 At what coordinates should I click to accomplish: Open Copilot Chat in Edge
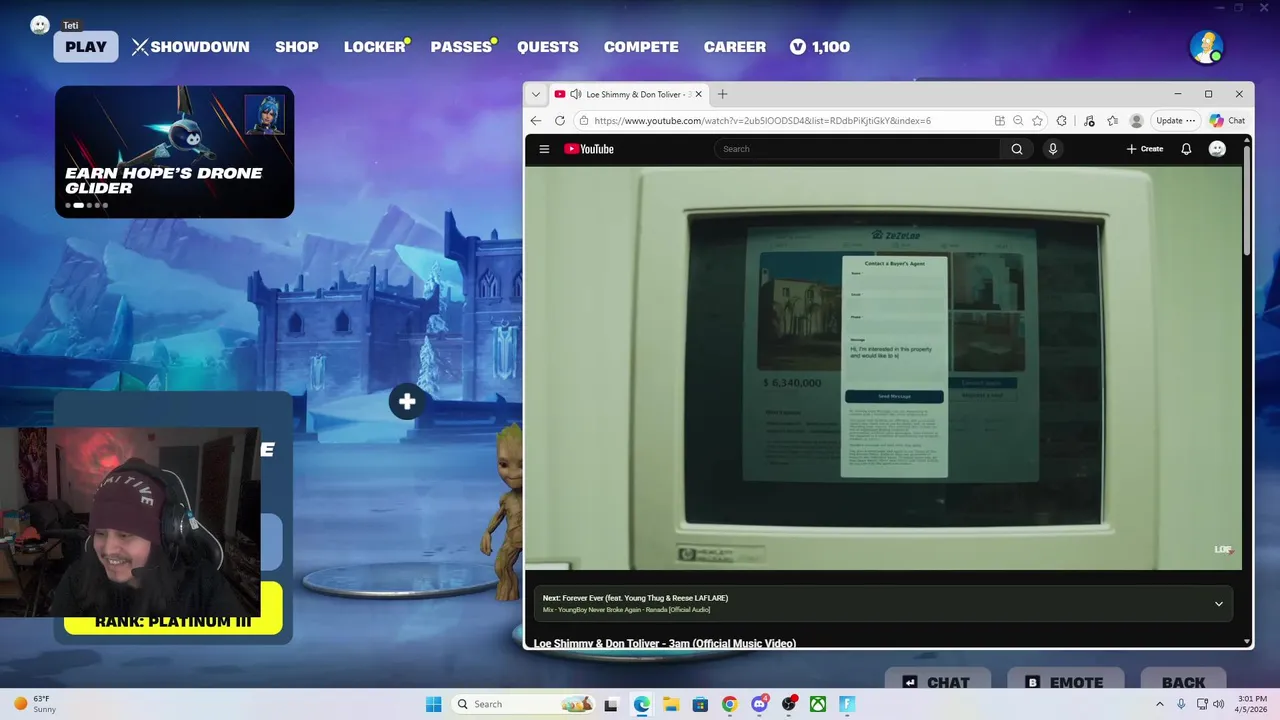[1227, 121]
